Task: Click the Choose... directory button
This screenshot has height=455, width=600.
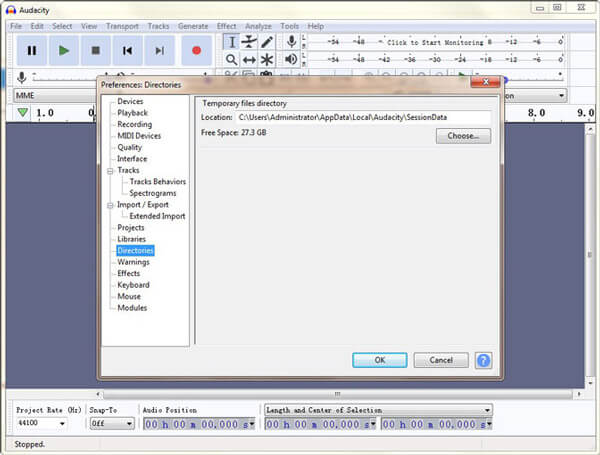Action: (x=463, y=136)
